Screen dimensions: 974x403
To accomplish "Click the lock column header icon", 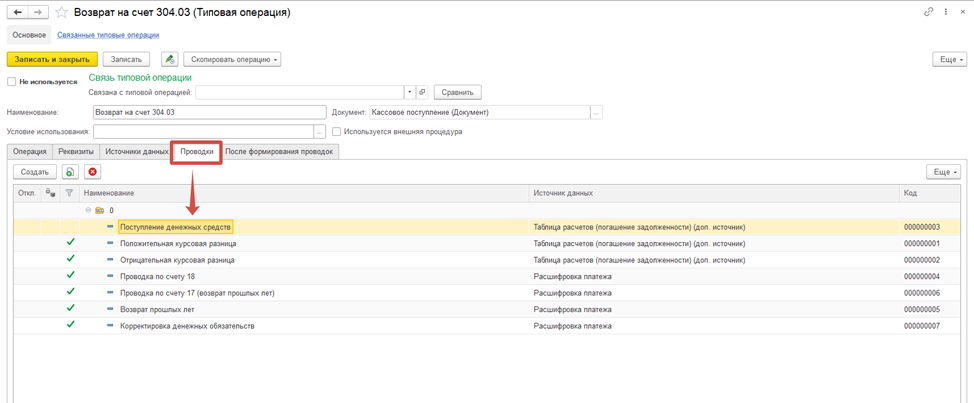I will pyautogui.click(x=52, y=194).
